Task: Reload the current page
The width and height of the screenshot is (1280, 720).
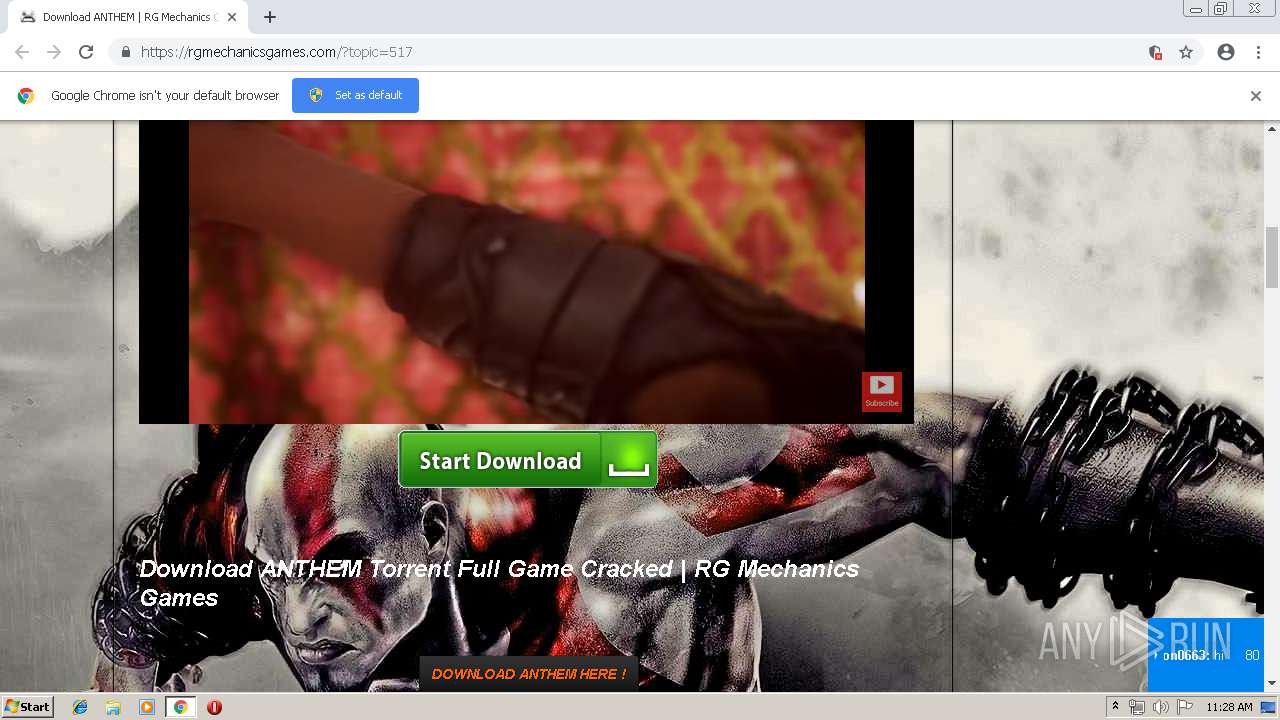Action: (x=86, y=52)
